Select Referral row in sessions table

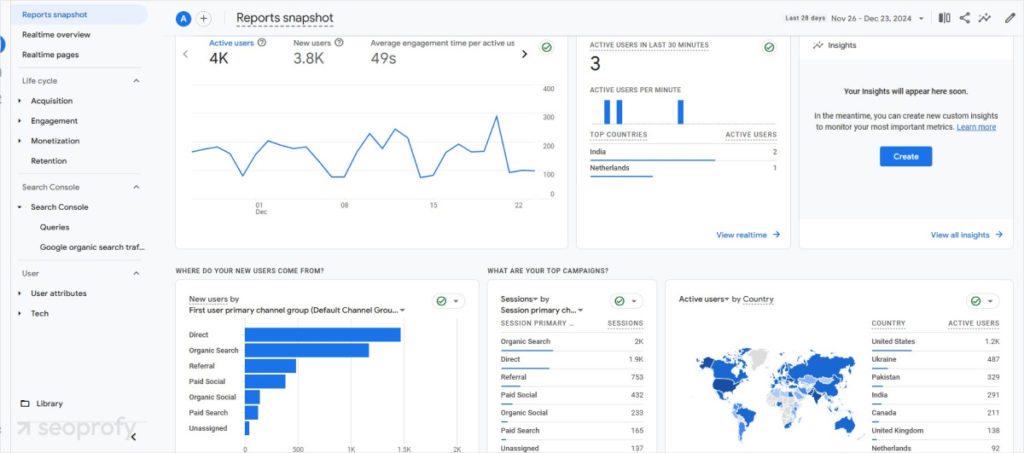[x=571, y=377]
